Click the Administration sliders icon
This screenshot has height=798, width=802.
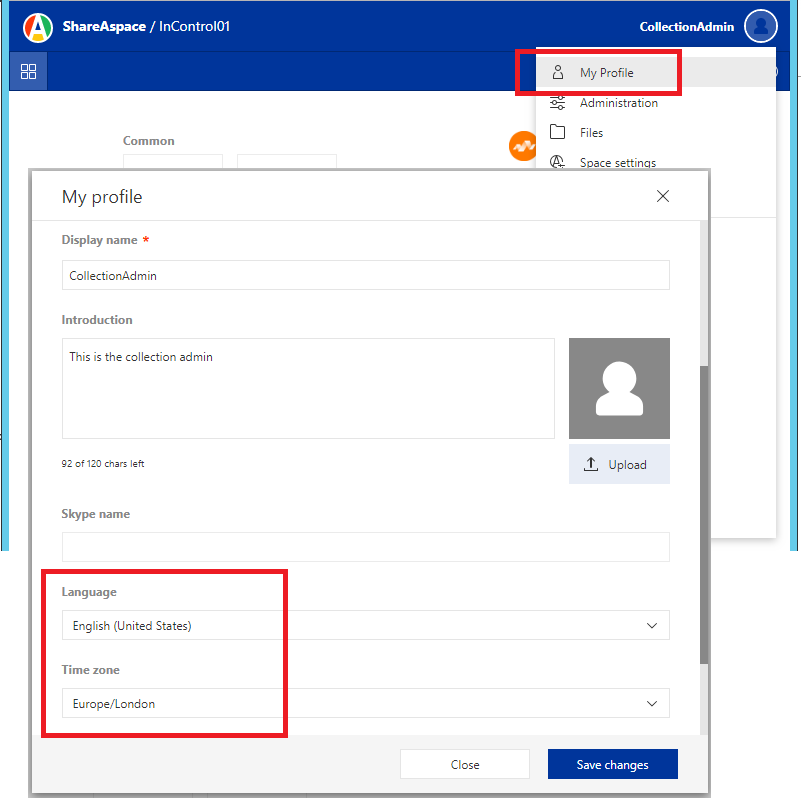coord(557,102)
